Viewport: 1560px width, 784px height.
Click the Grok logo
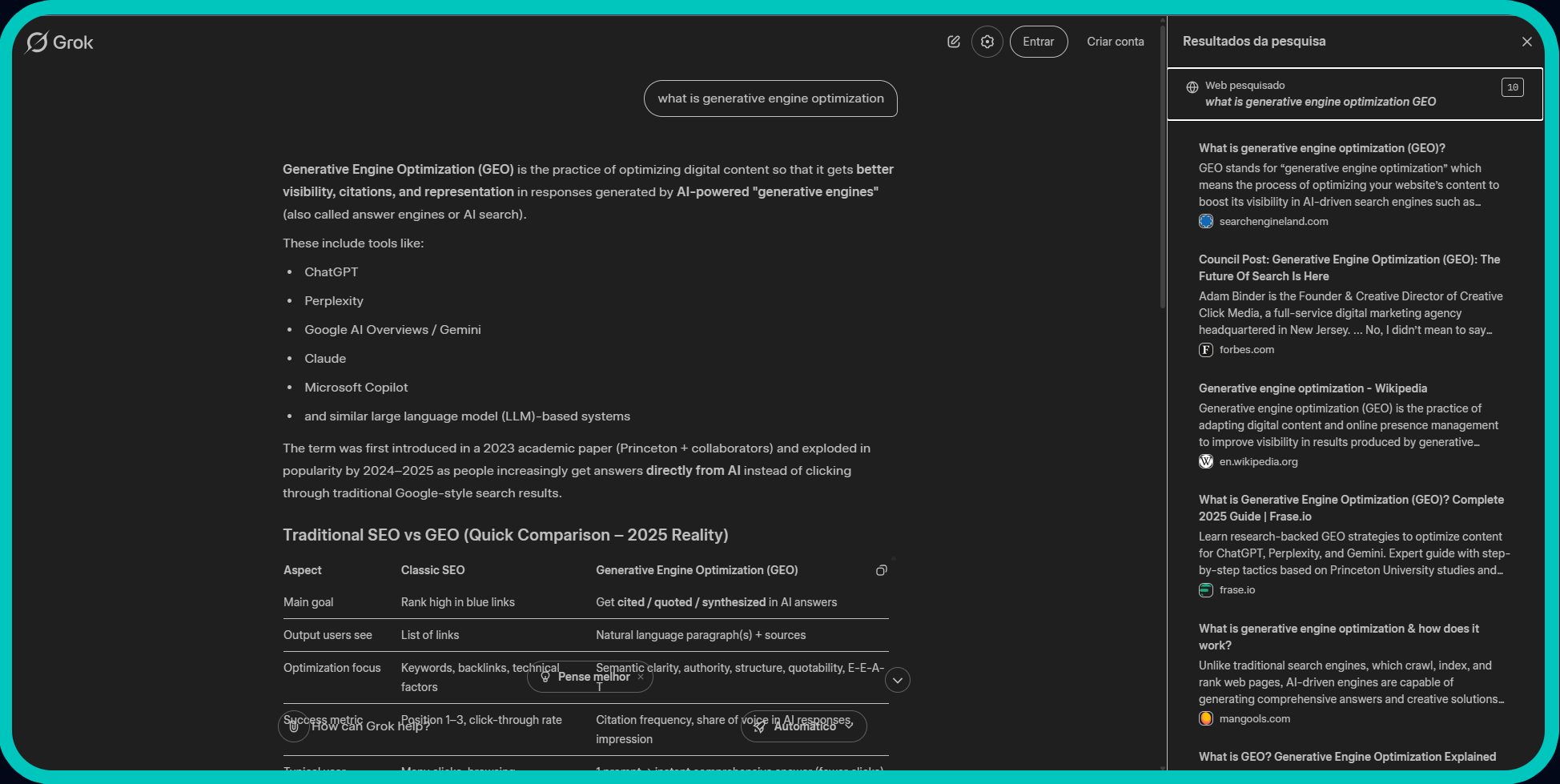59,42
